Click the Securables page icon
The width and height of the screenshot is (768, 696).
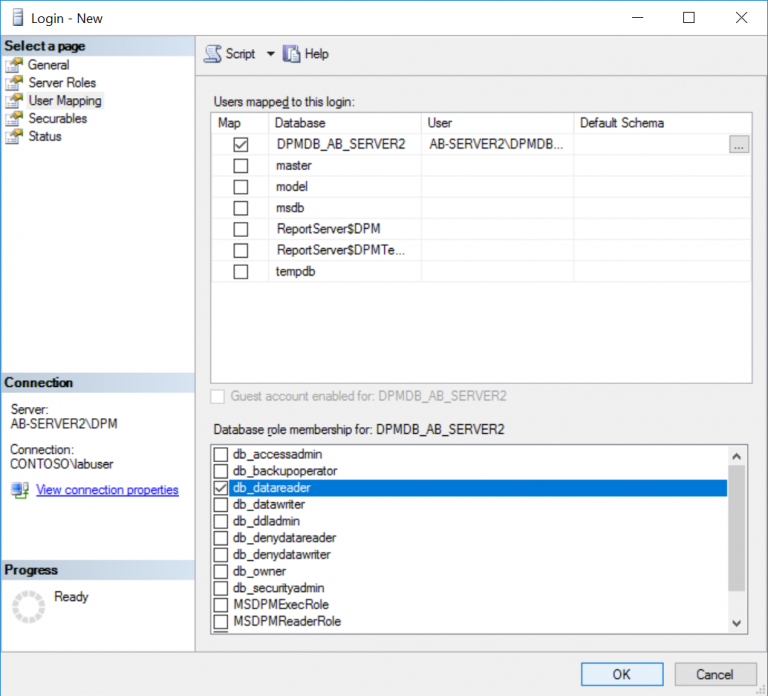point(14,119)
